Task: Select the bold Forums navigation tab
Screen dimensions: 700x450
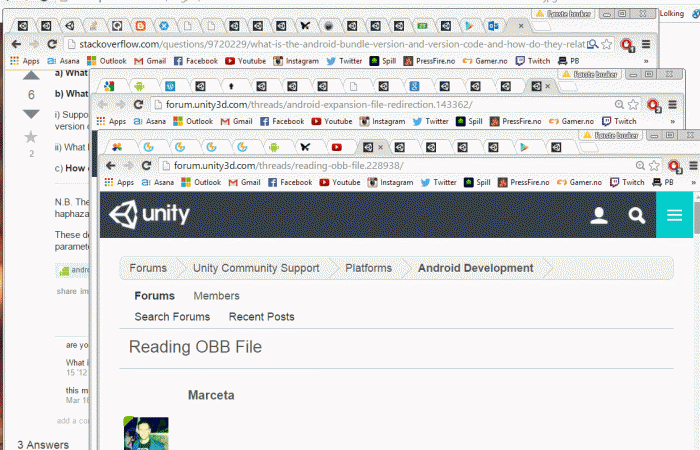Action: coord(154,296)
